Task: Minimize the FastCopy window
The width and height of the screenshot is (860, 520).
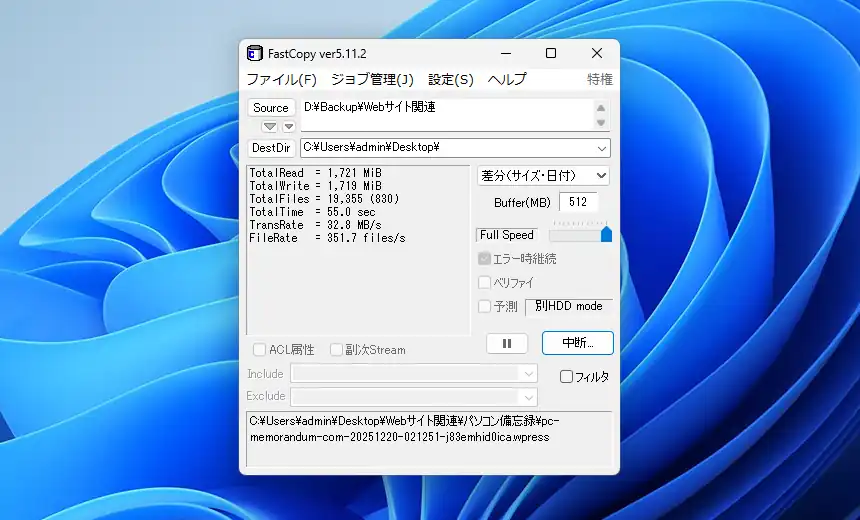Action: point(506,53)
